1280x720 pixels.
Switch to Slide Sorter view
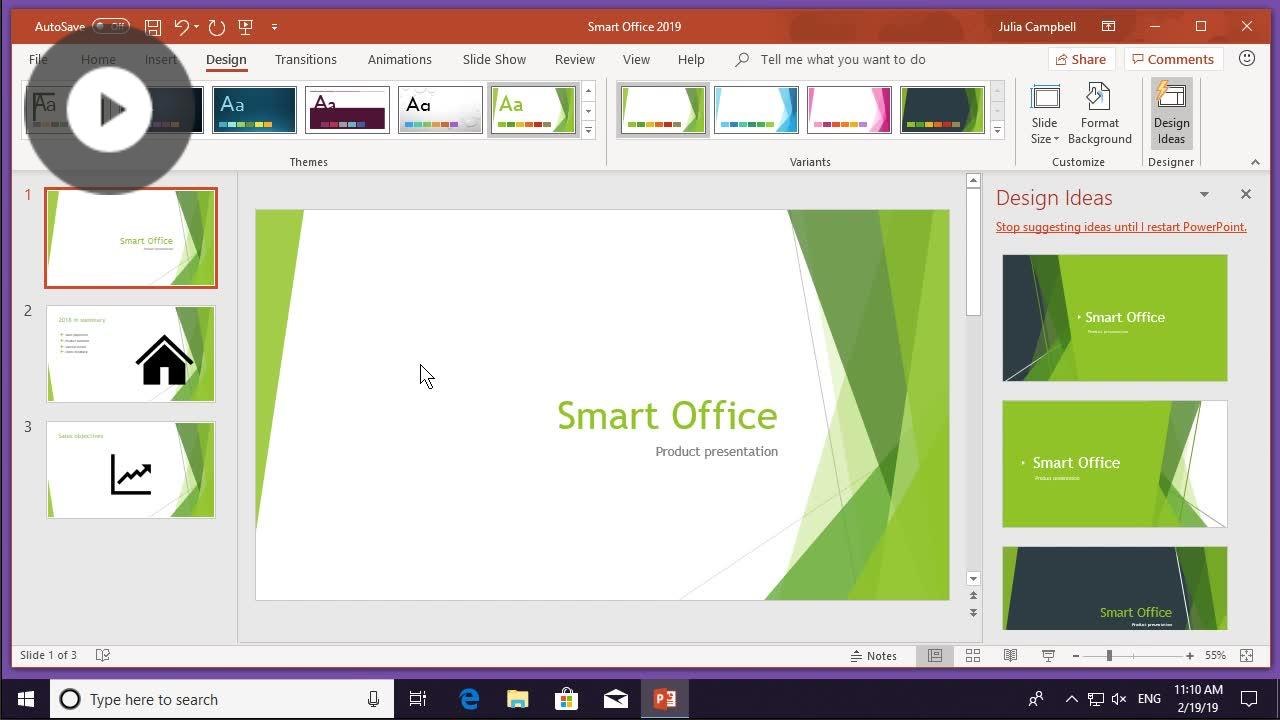coord(972,656)
